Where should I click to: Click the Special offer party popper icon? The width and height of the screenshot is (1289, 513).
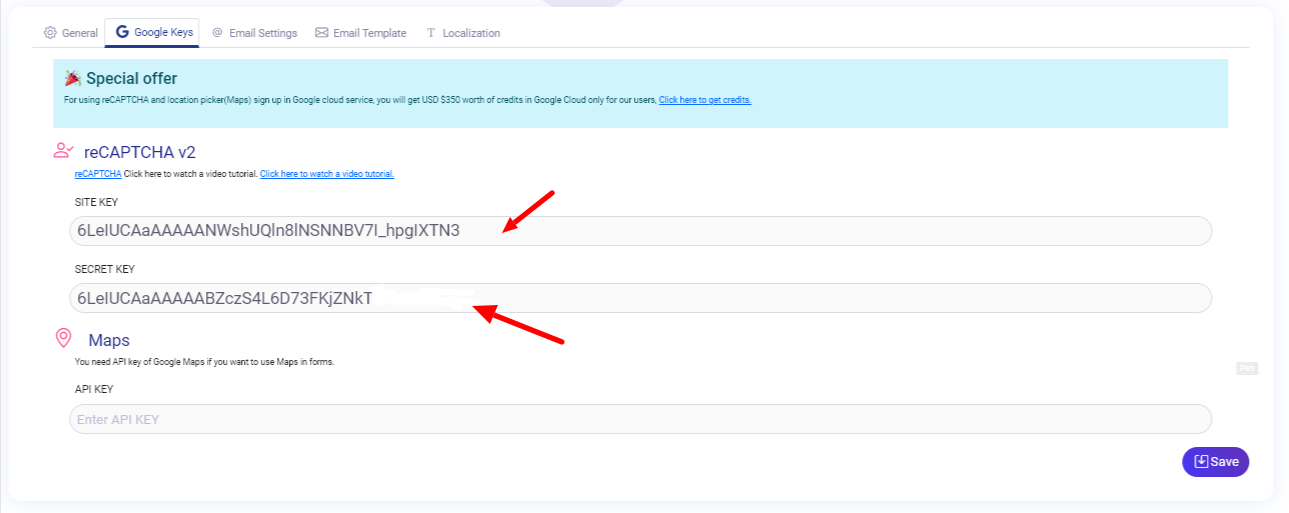[72, 78]
